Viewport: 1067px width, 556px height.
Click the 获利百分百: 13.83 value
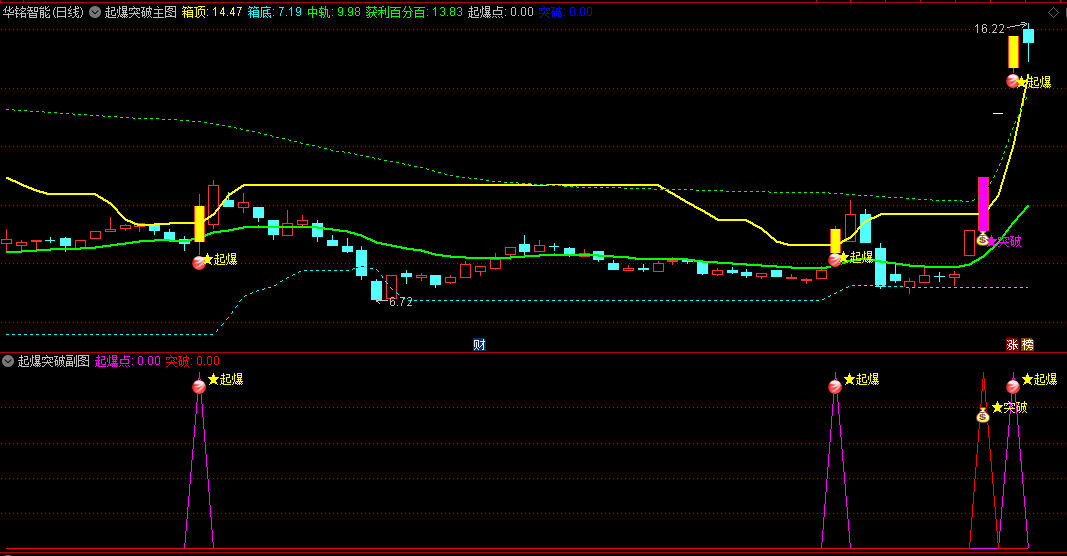tap(414, 12)
